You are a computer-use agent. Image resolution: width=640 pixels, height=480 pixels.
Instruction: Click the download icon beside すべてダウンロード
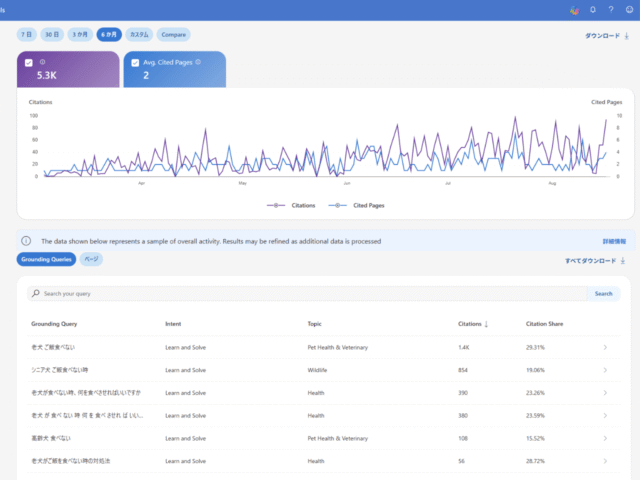[x=623, y=260]
